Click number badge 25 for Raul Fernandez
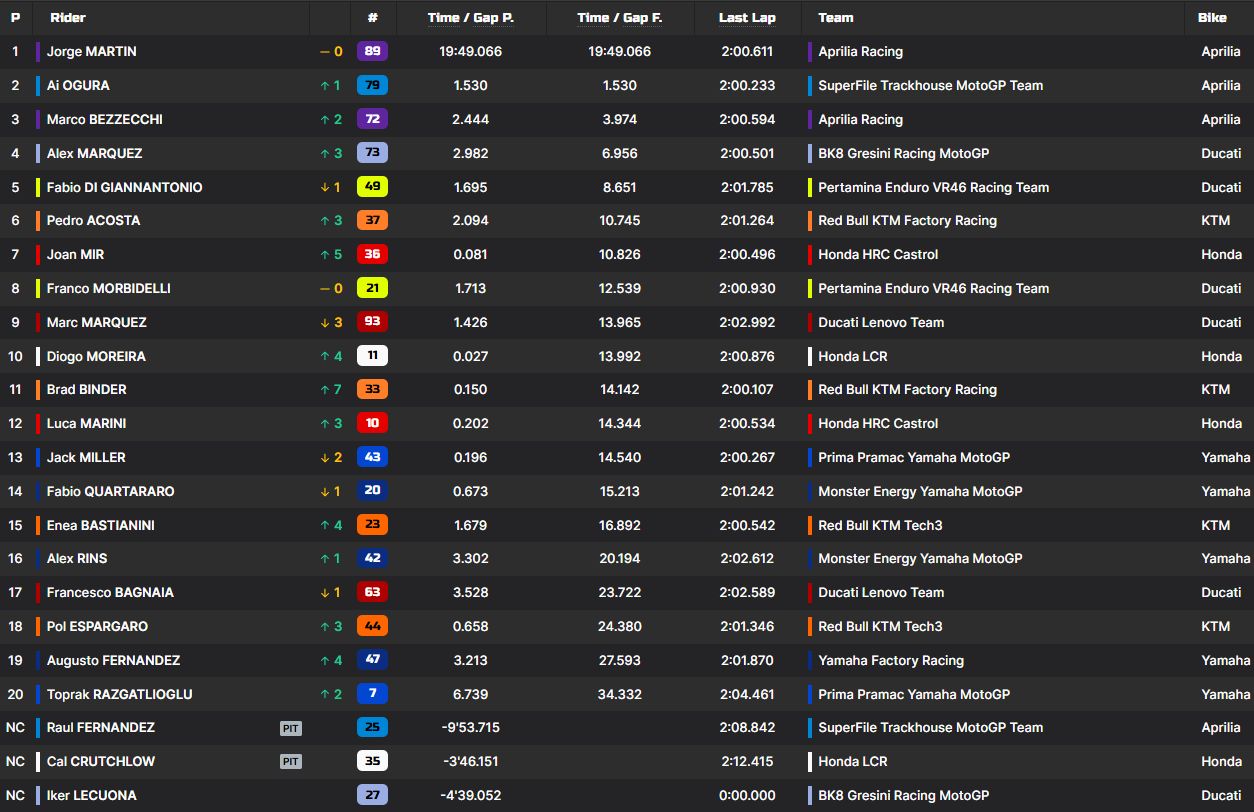The width and height of the screenshot is (1254, 812). (372, 727)
